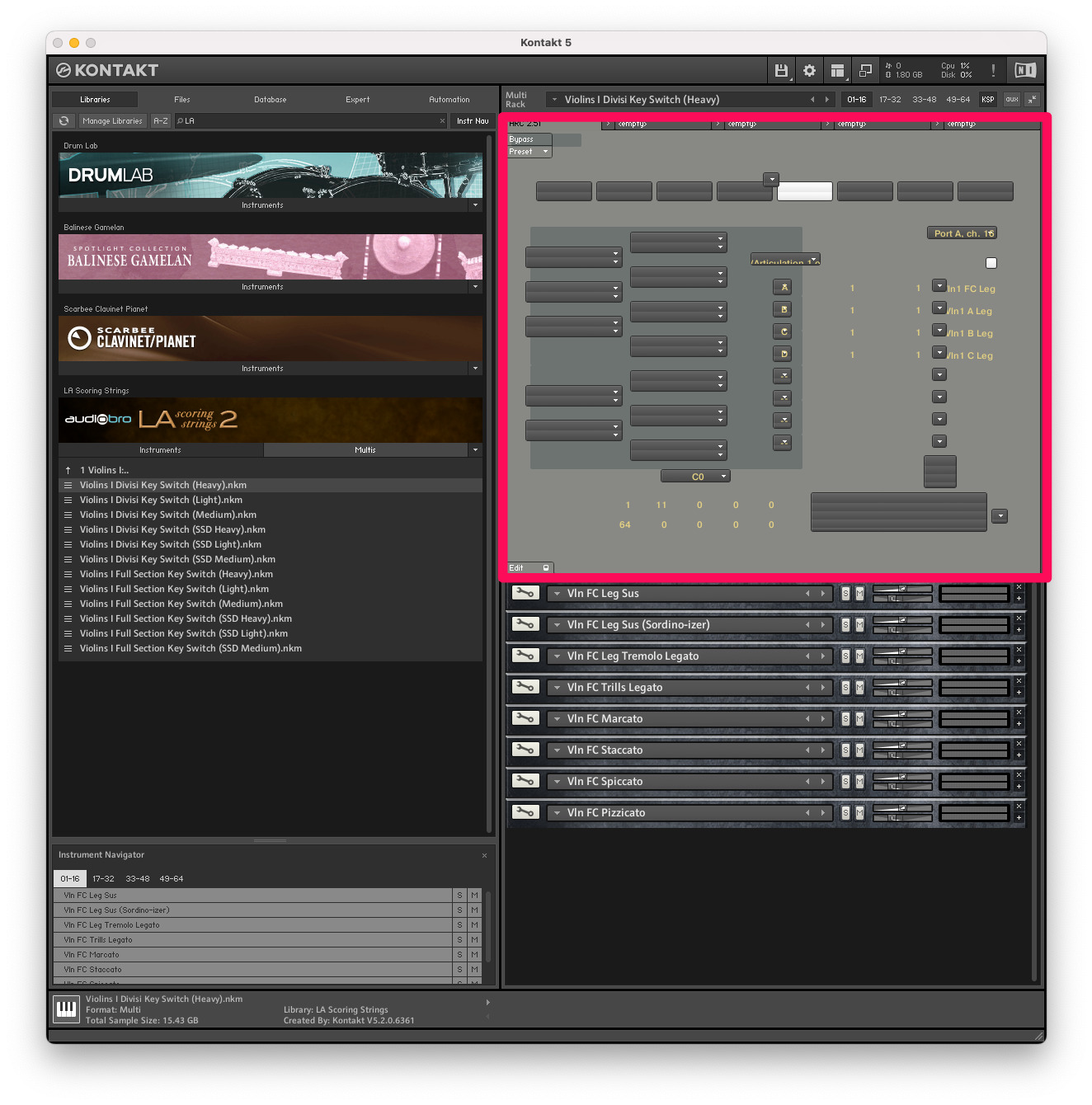
Task: Click the NI logo in the header
Action: tap(1025, 70)
